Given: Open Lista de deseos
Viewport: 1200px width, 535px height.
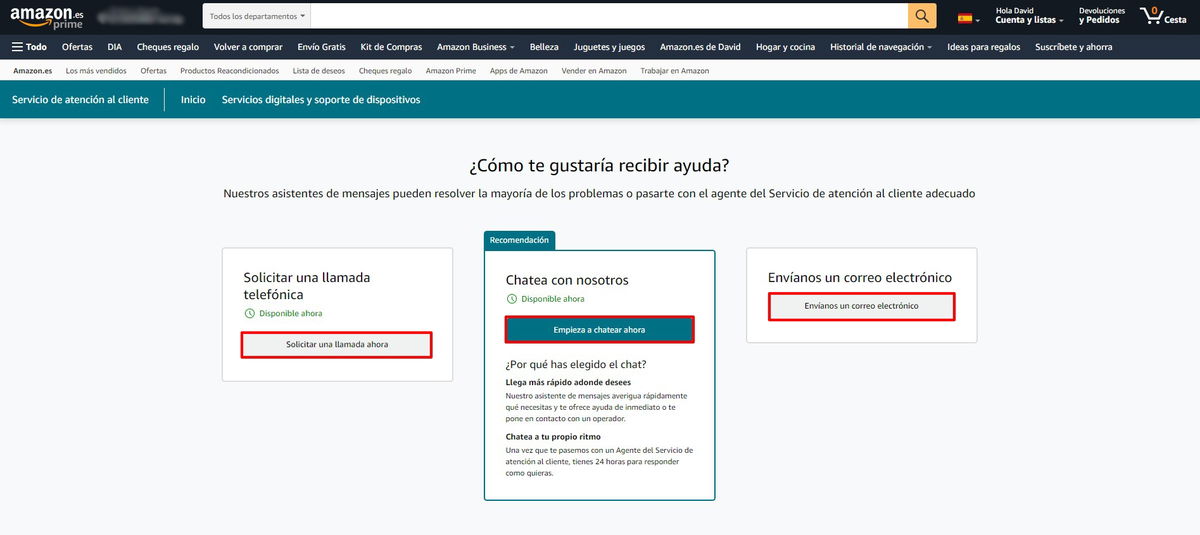Looking at the screenshot, I should (x=319, y=71).
